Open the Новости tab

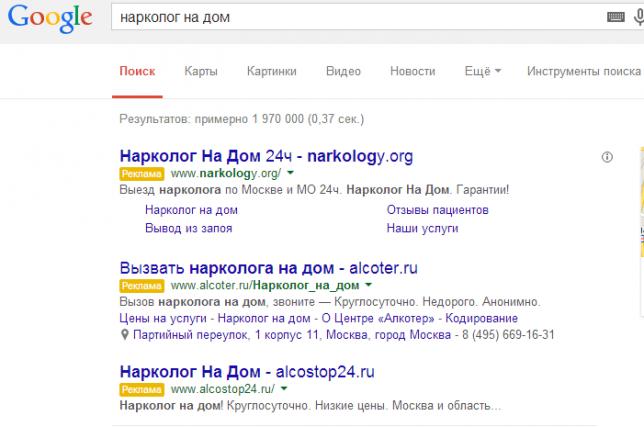(x=413, y=71)
